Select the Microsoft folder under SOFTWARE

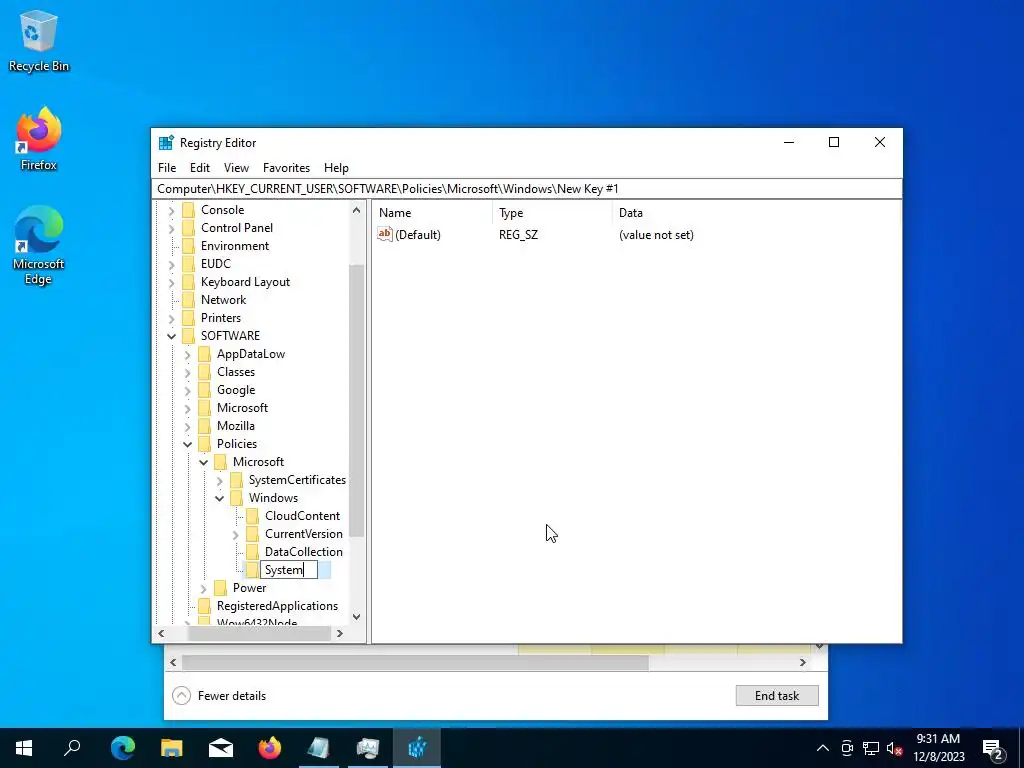click(x=242, y=408)
